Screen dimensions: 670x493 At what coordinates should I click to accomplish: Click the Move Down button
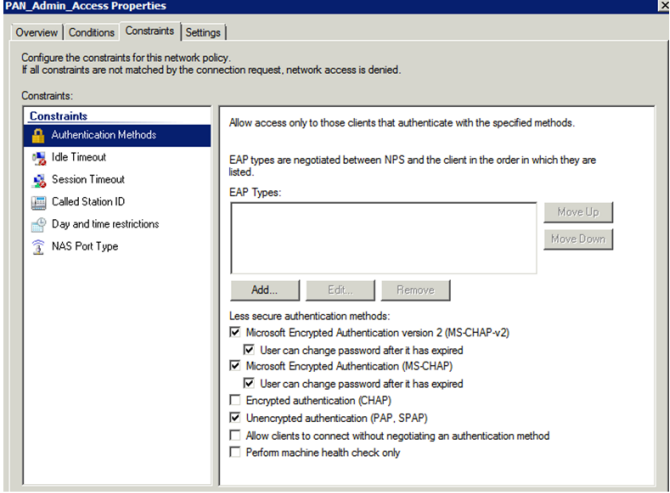click(x=578, y=239)
